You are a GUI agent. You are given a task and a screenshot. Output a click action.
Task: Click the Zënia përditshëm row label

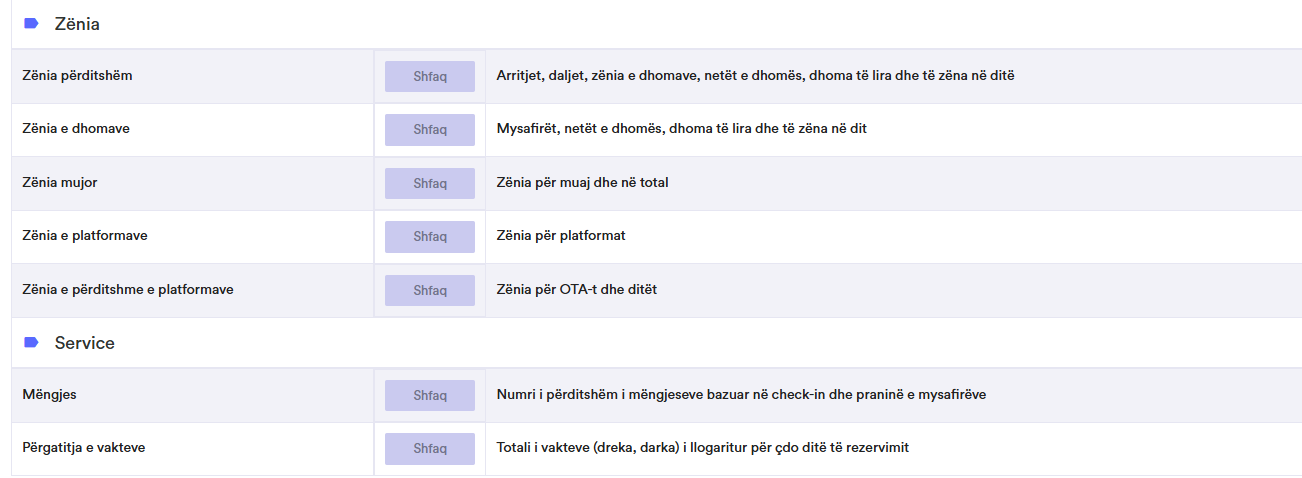77,76
